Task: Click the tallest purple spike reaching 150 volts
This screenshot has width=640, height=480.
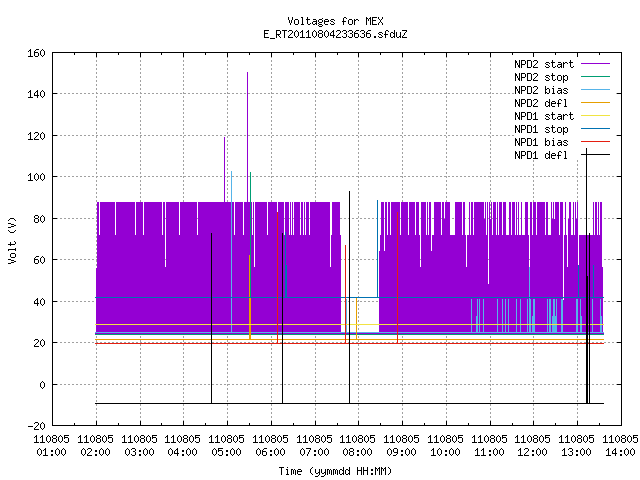Action: click(247, 137)
